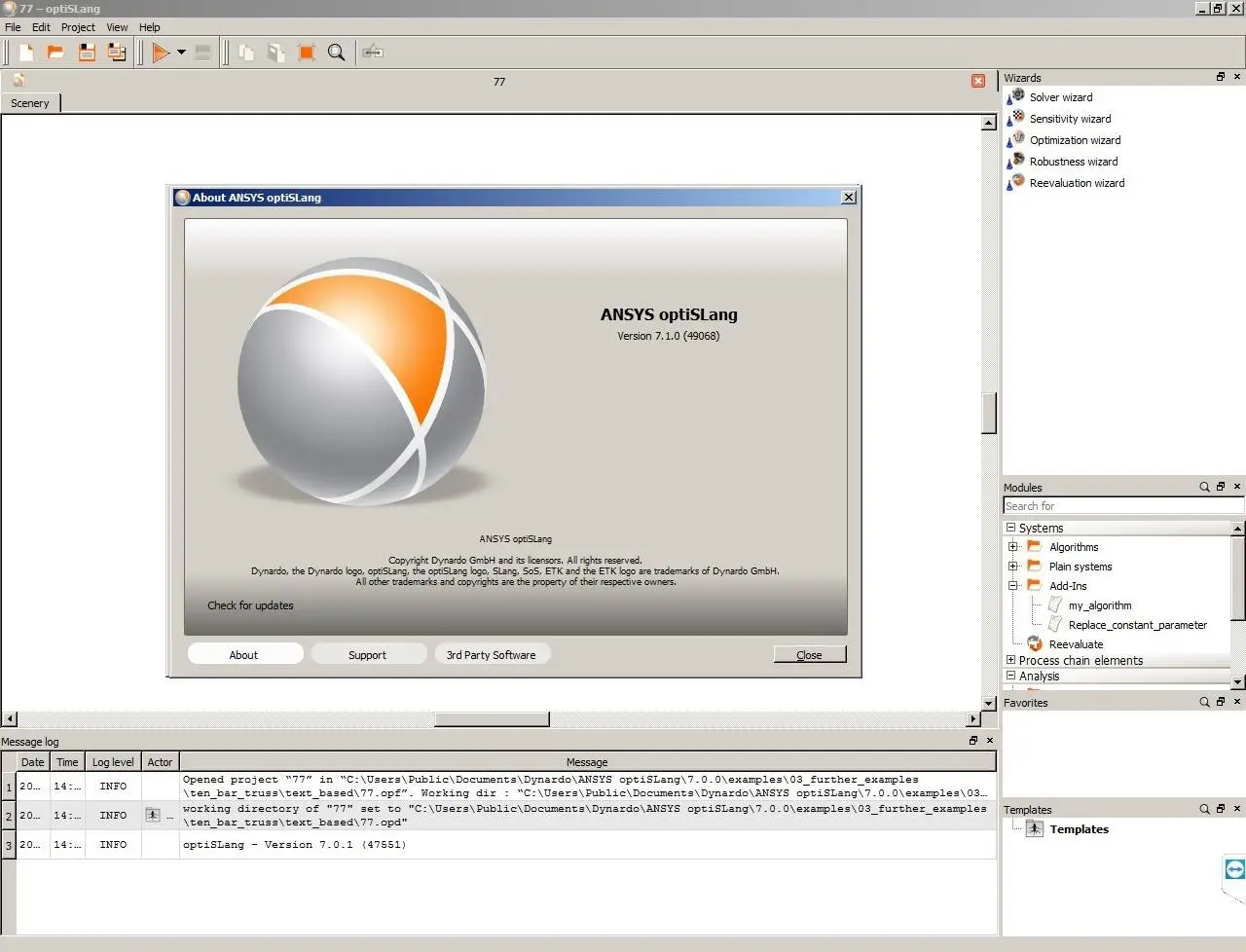Screen dimensions: 1246x952
Task: Start the project with the orange play icon
Action: pos(161,53)
